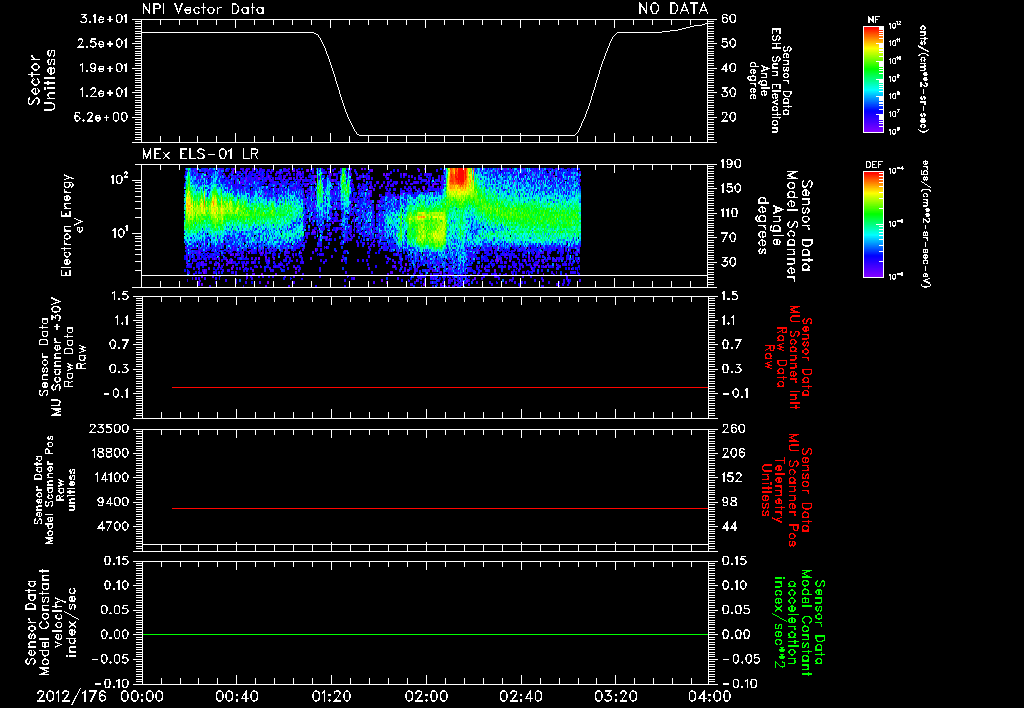Click the "1.2e+01" sector tick value
Image resolution: width=1024 pixels, height=708 pixels.
[104, 93]
